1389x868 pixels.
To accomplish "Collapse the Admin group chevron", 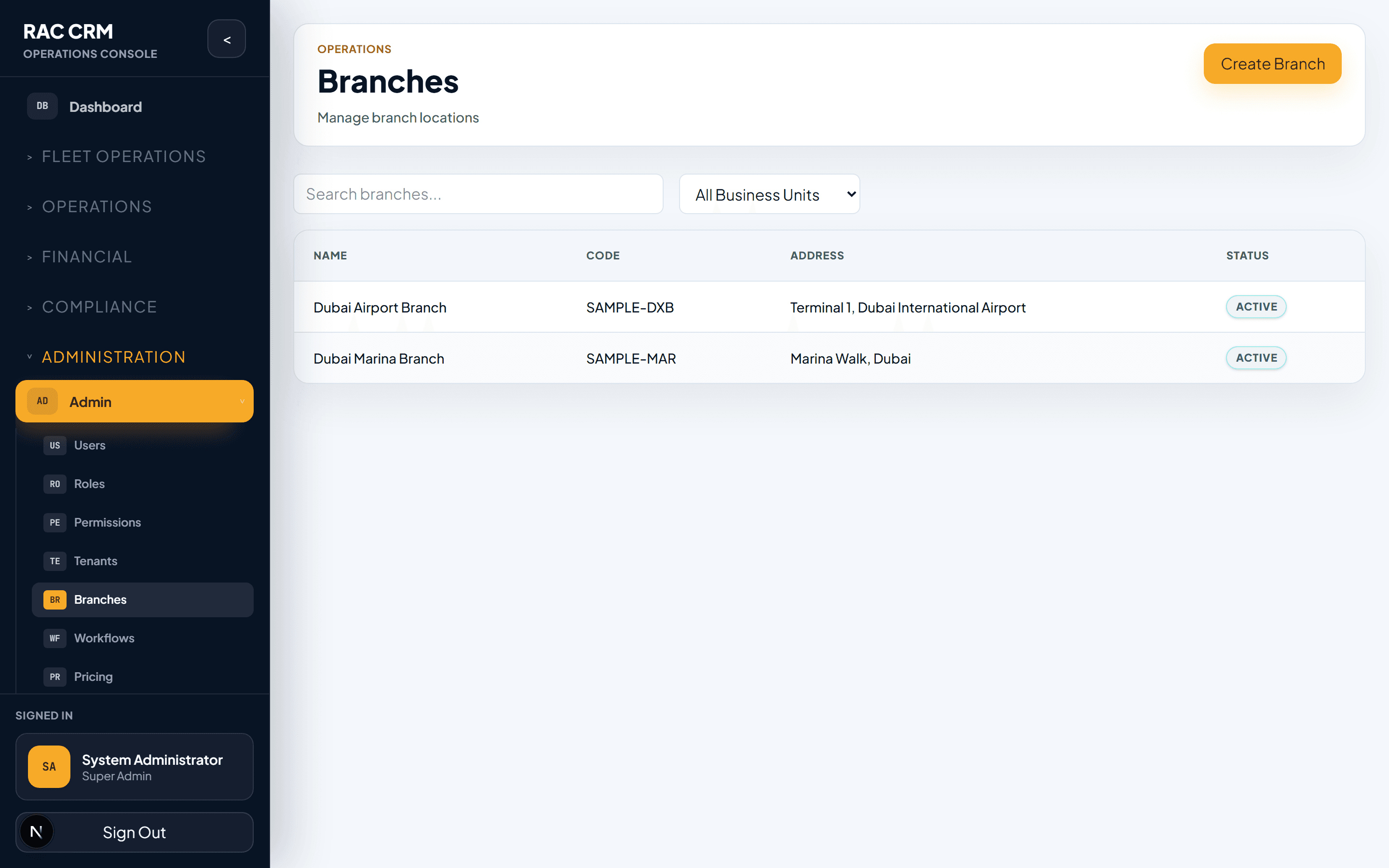I will pos(242,401).
